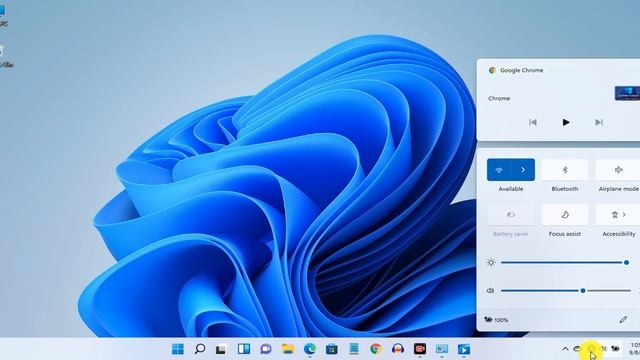The image size is (640, 360).
Task: Click the battery icon in system tray
Action: click(x=615, y=349)
